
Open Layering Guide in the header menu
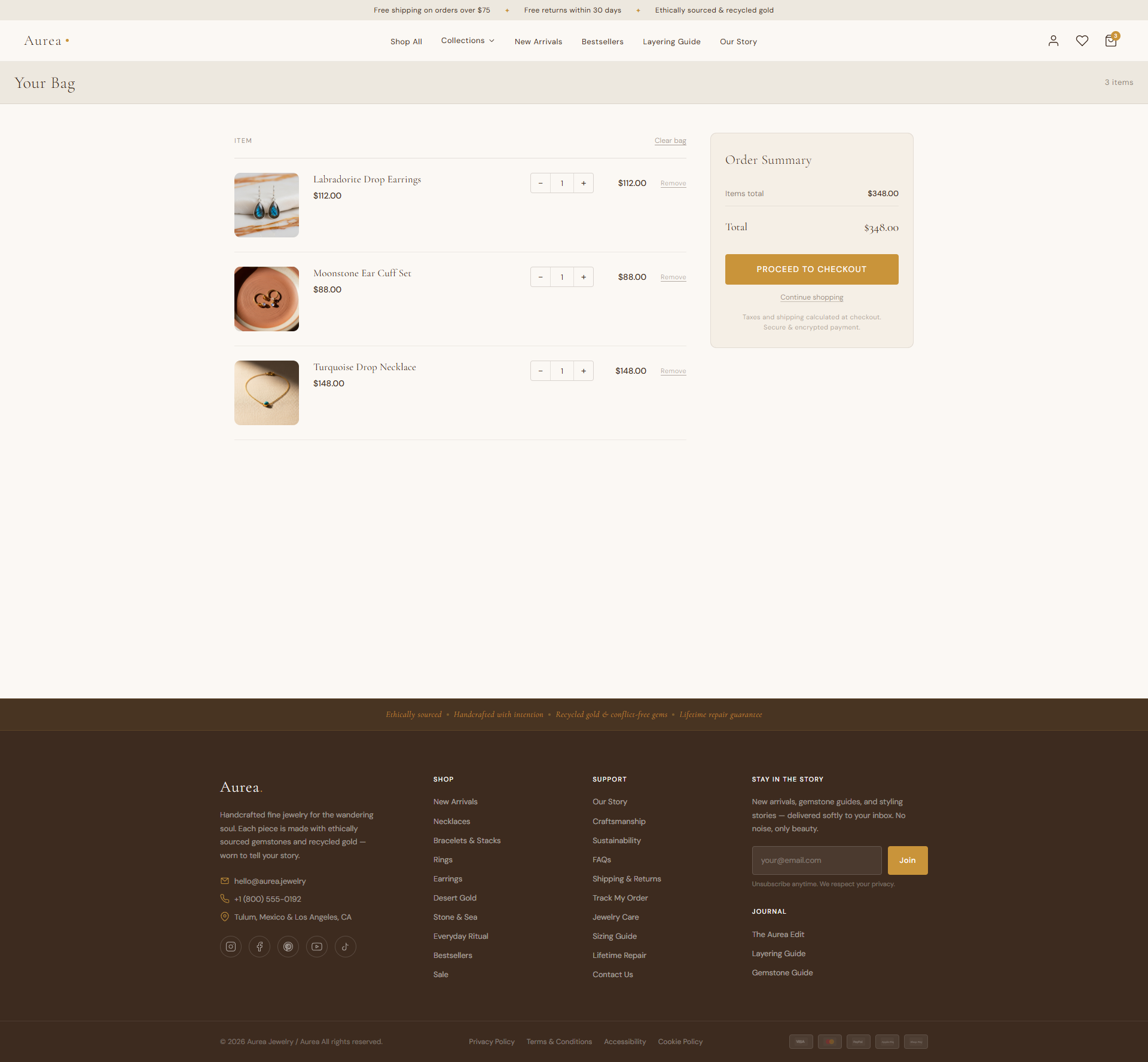click(671, 41)
